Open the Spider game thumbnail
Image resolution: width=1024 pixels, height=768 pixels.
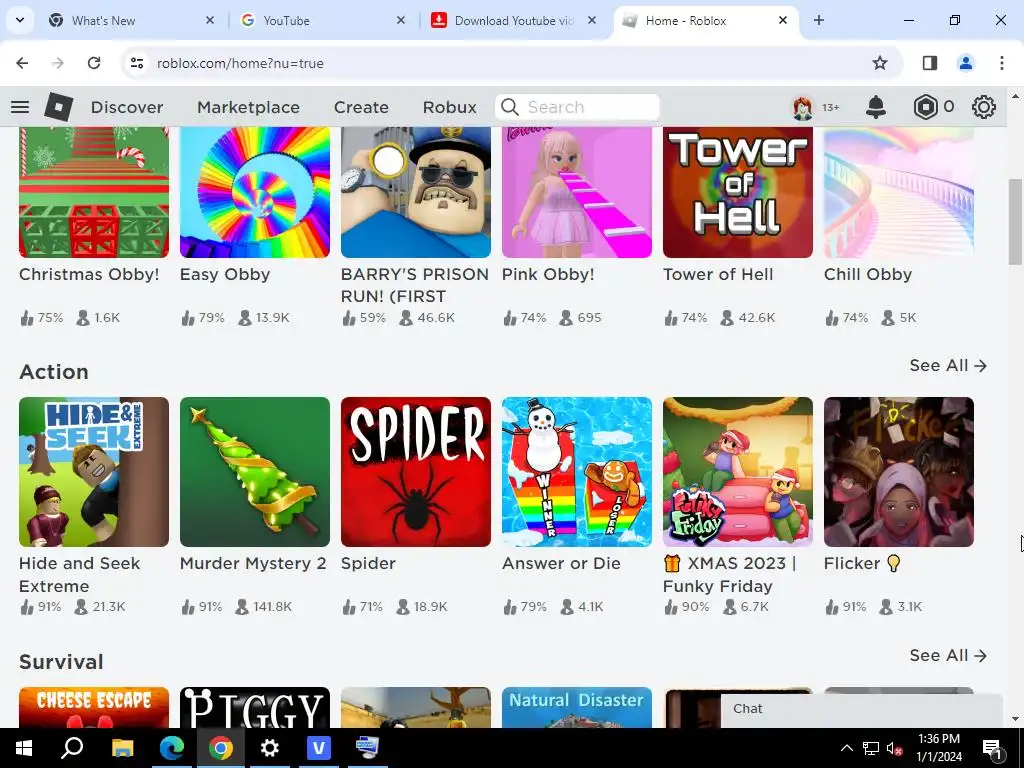(416, 472)
